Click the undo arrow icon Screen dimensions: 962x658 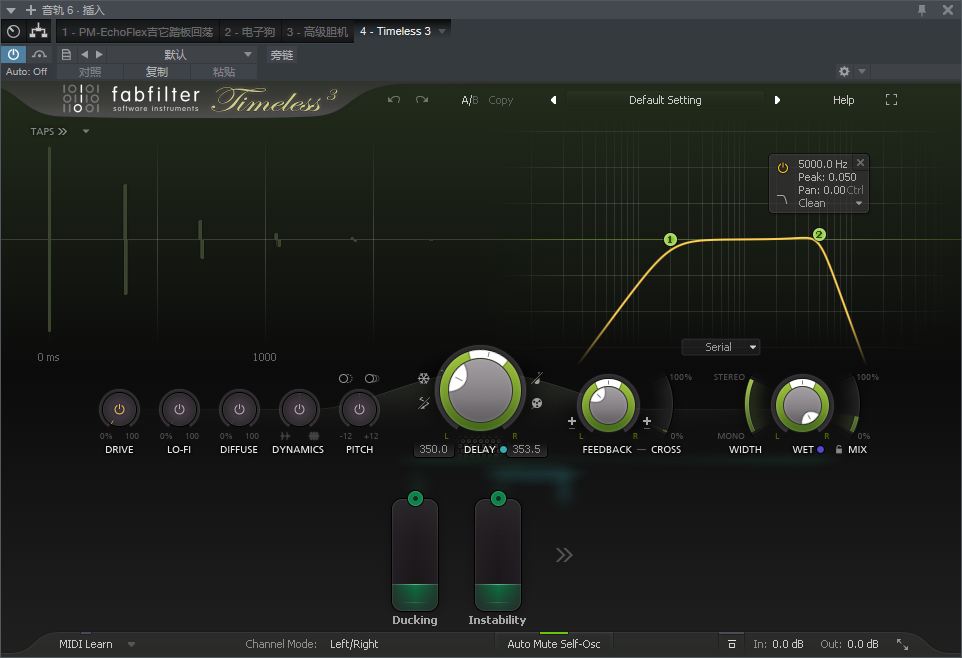[394, 99]
